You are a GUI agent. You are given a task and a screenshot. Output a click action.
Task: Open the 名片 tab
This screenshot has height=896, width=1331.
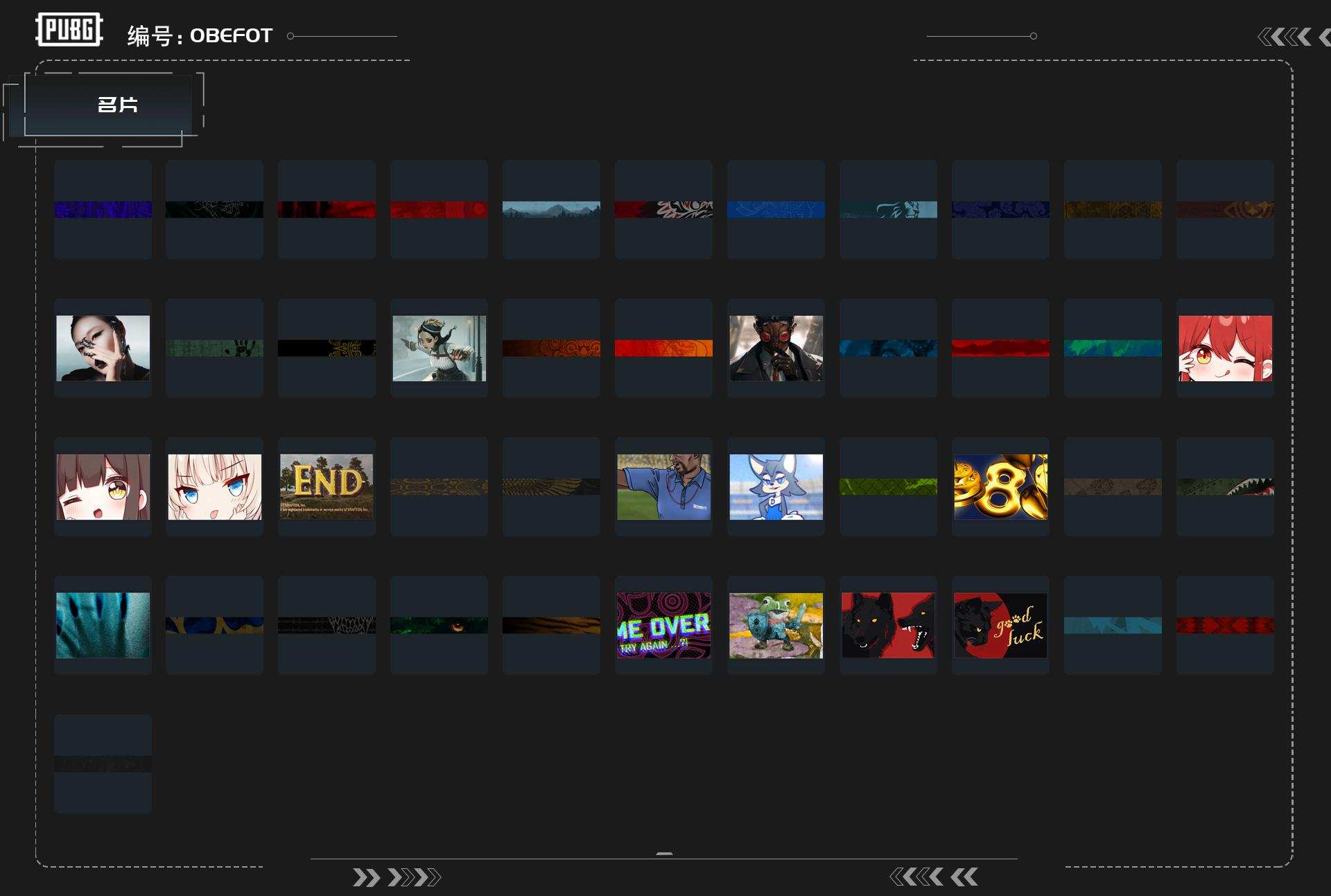(117, 105)
